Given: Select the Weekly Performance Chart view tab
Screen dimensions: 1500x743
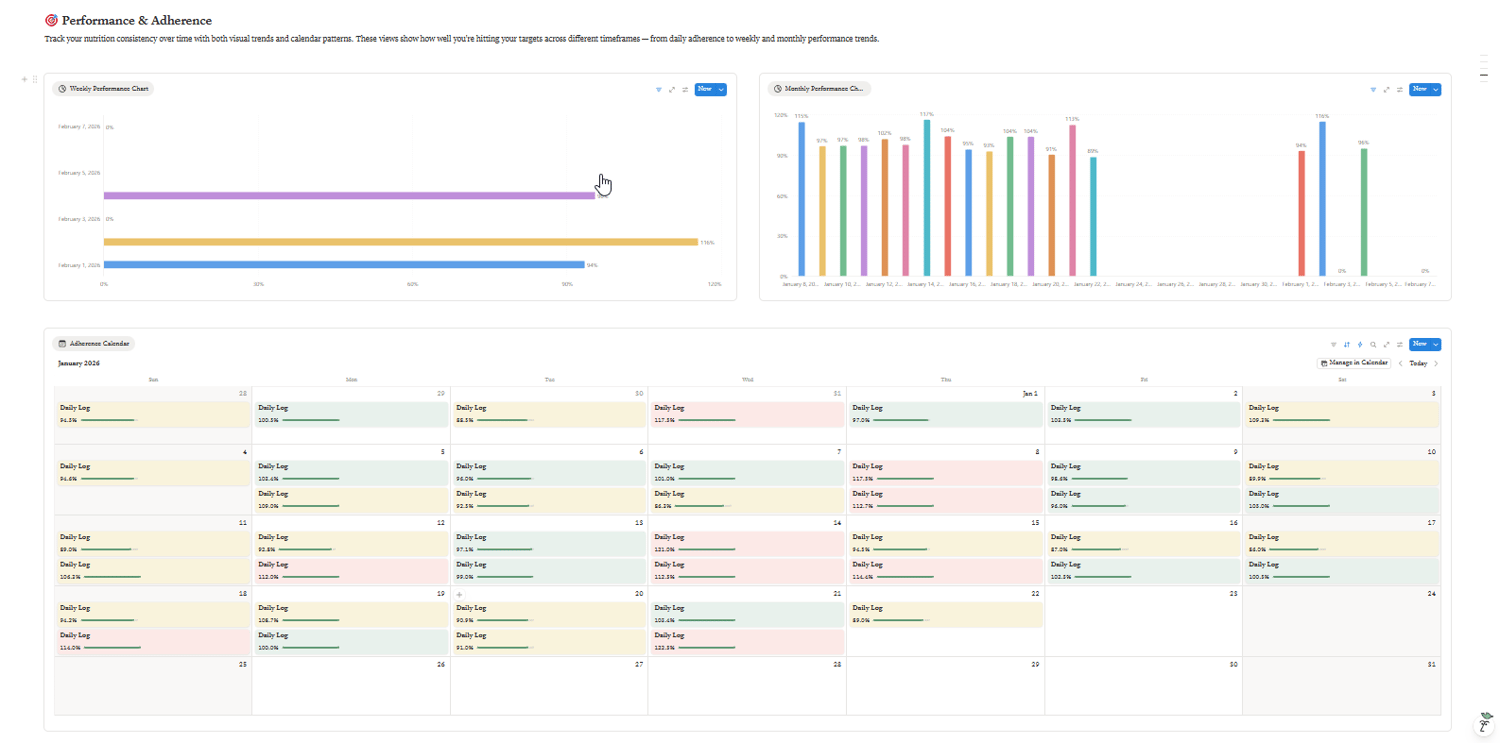Looking at the screenshot, I should (104, 89).
